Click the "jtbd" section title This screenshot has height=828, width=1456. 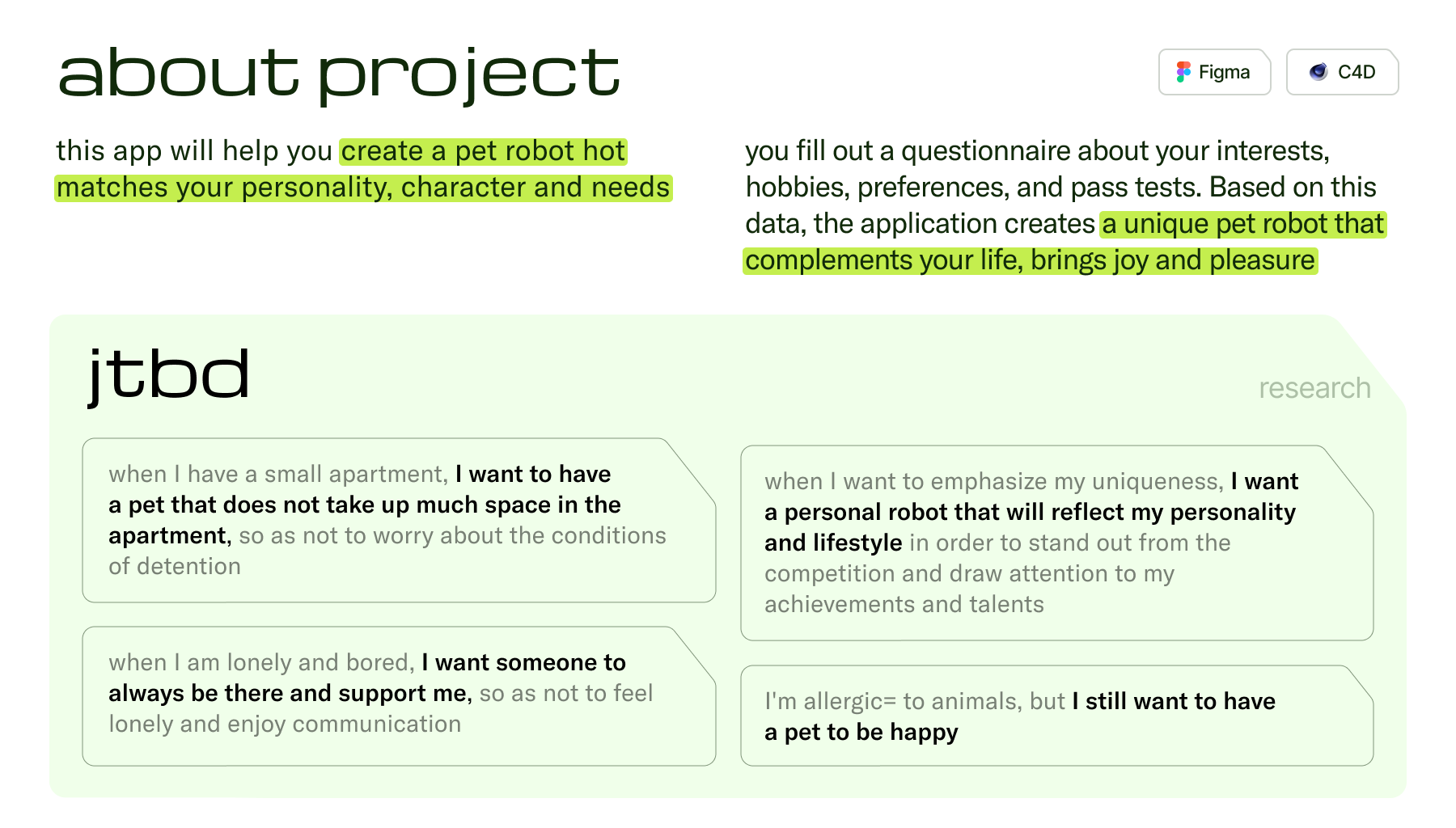click(x=168, y=375)
